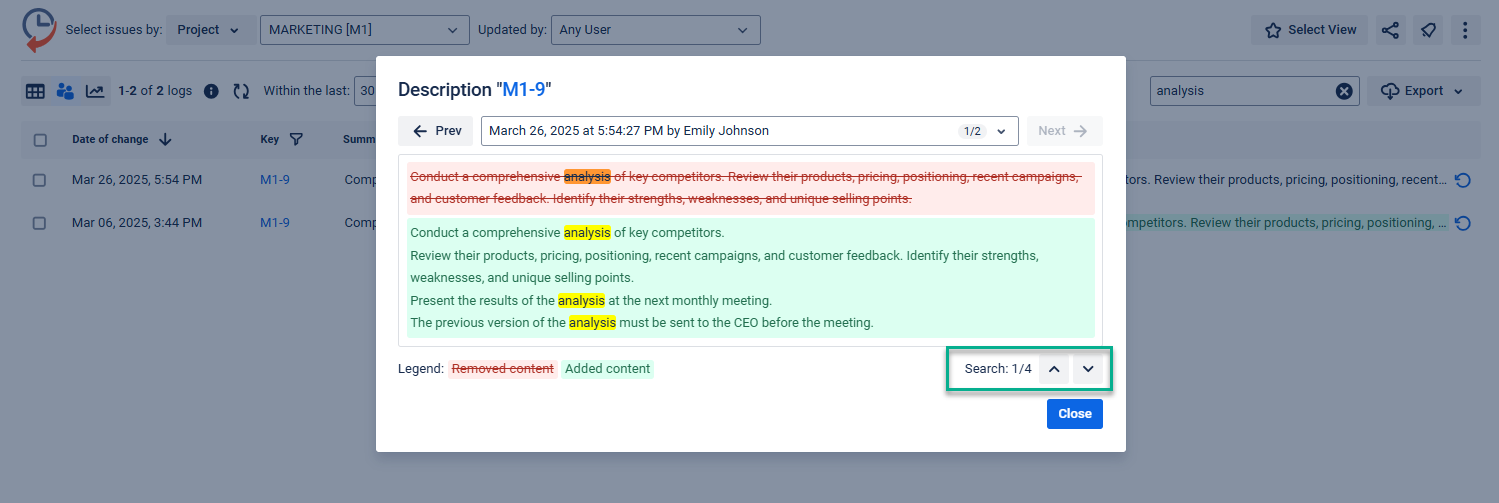Image resolution: width=1499 pixels, height=503 pixels.
Task: Open the three-dot more options menu
Action: coord(1465,30)
